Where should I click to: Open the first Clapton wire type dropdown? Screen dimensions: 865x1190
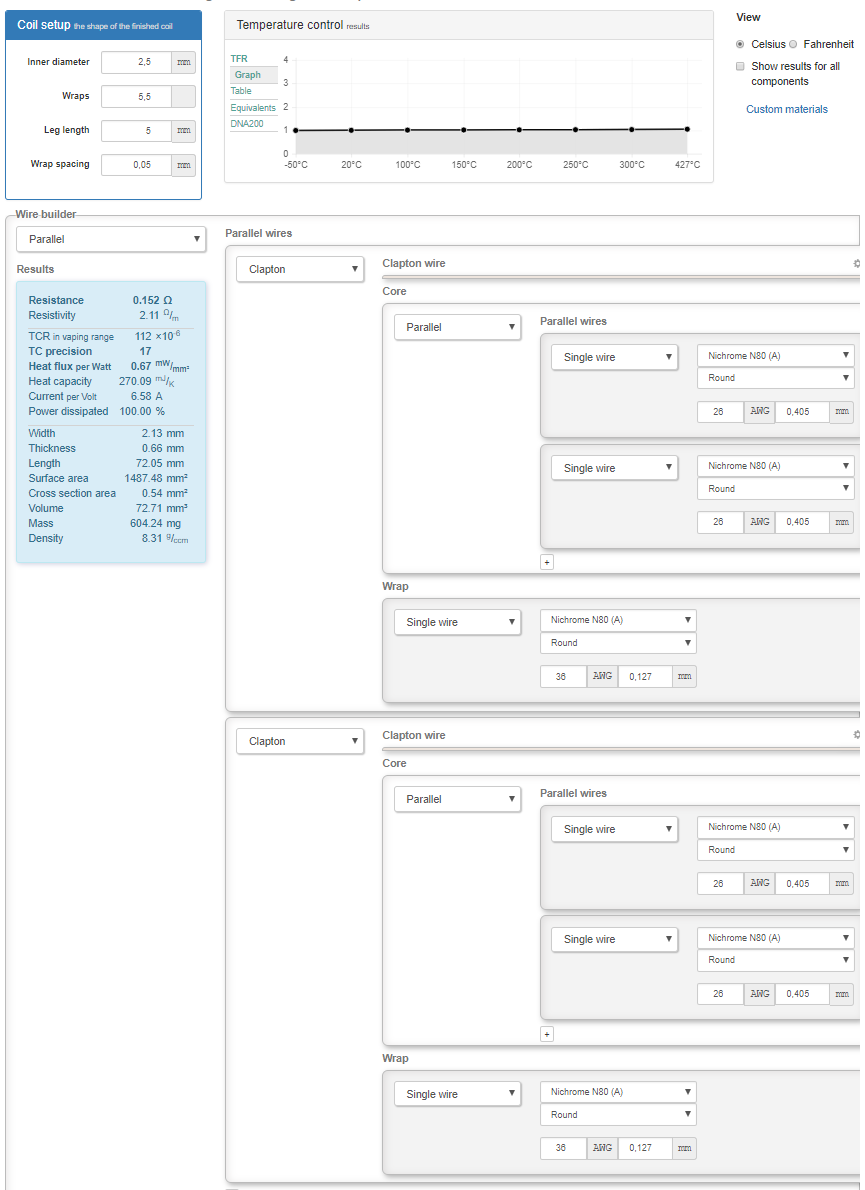299,269
